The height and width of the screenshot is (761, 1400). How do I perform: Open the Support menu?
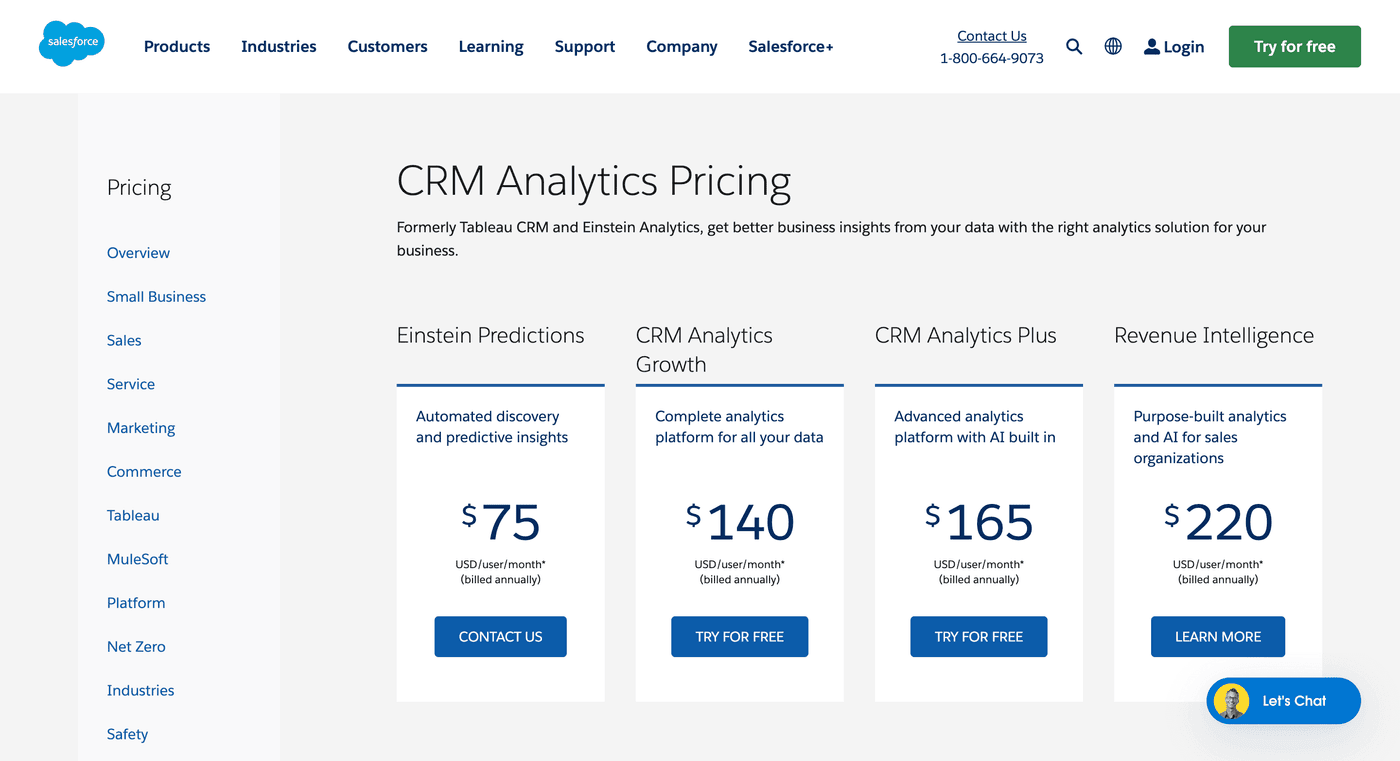tap(585, 46)
